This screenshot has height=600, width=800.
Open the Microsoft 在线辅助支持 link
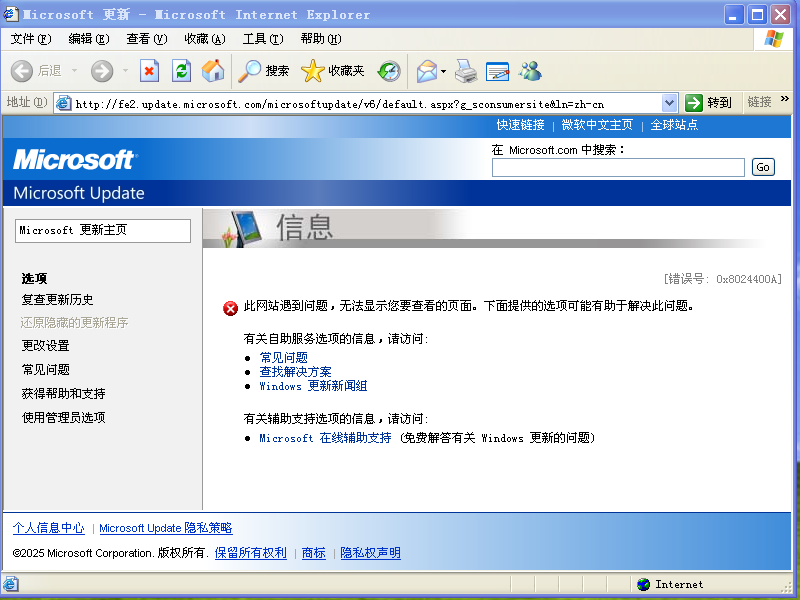326,438
